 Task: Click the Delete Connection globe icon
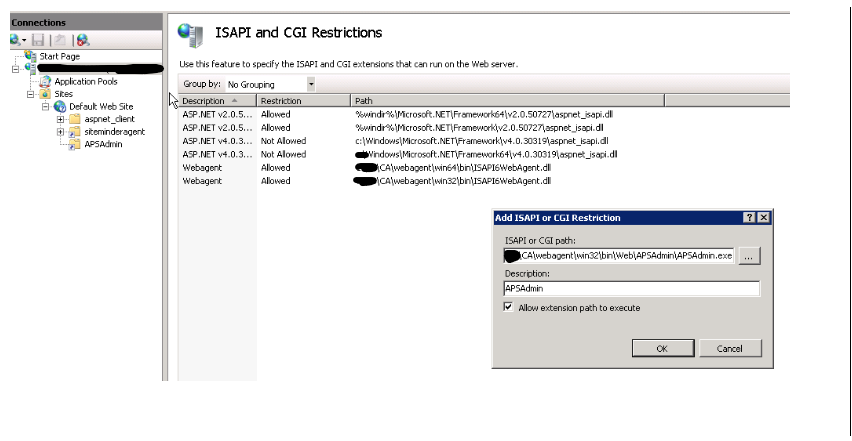point(83,40)
